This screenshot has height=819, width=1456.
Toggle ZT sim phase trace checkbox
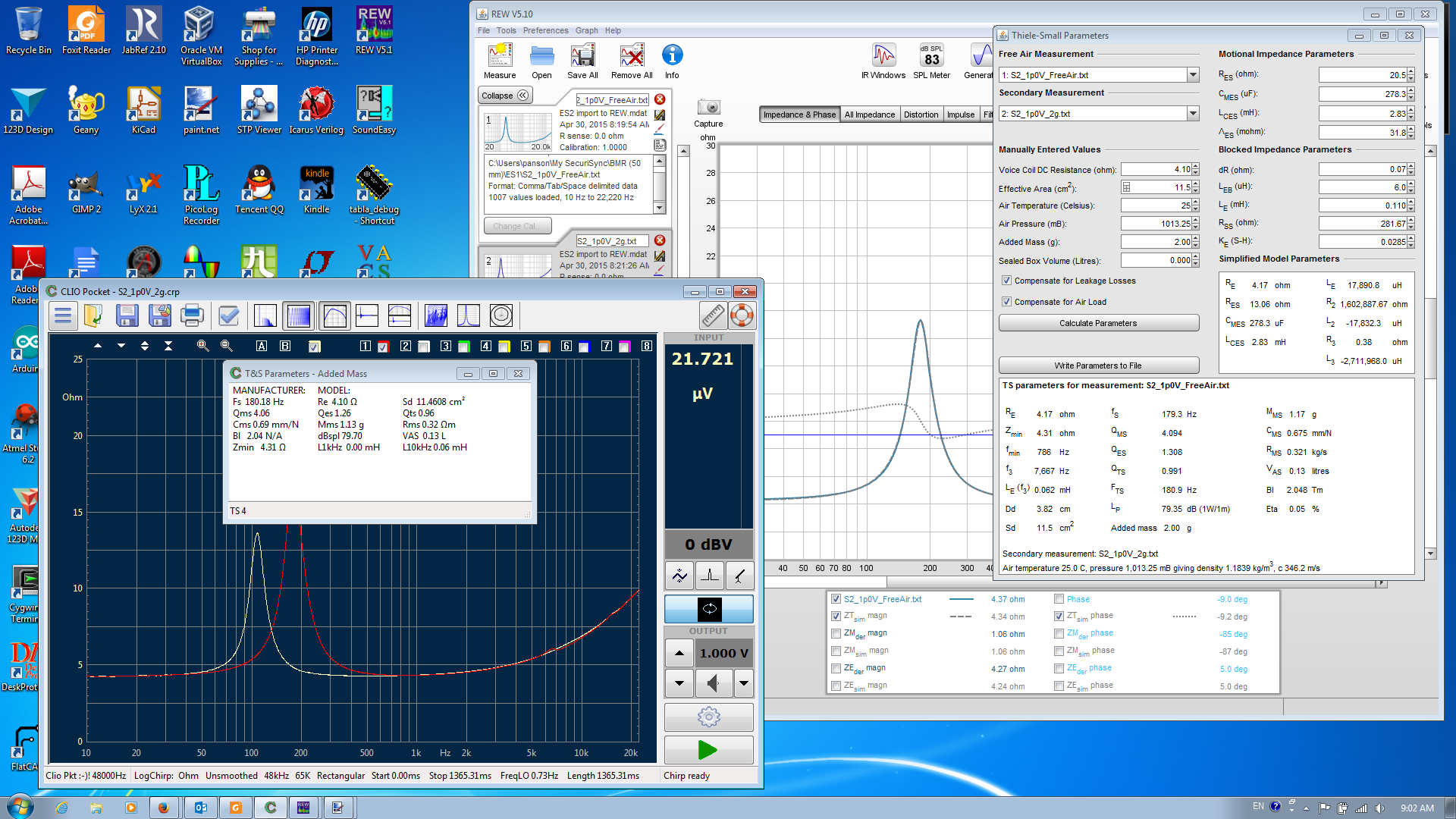[1059, 617]
